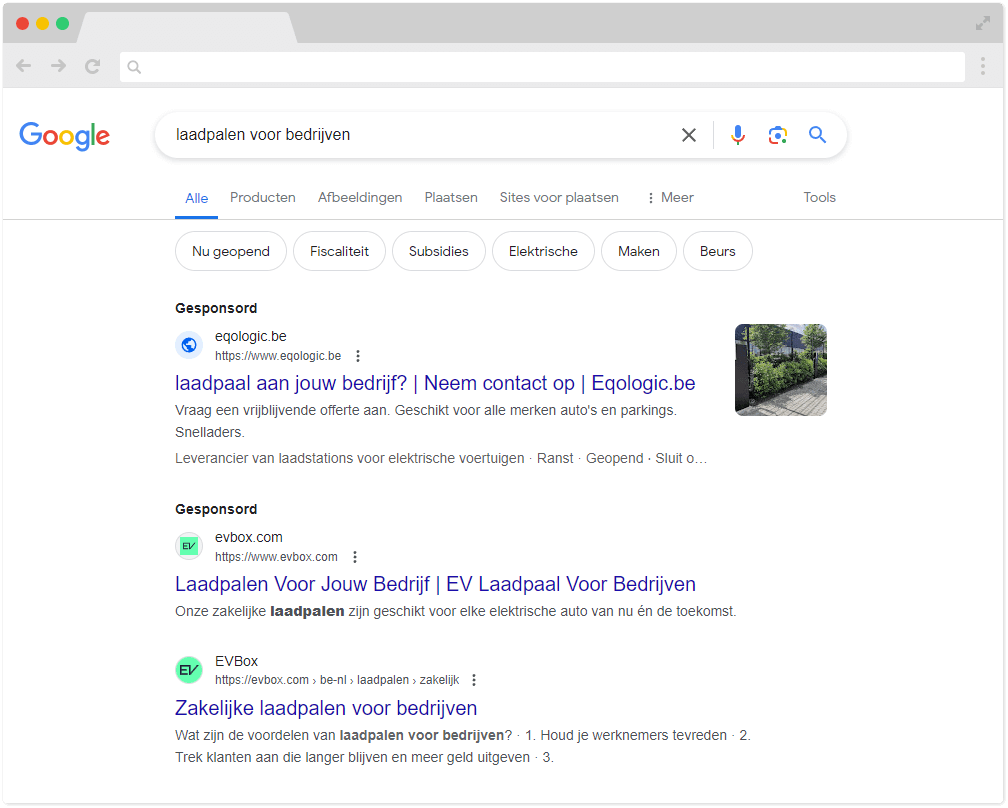Clear the search query with X
1008x808 pixels.
688,135
